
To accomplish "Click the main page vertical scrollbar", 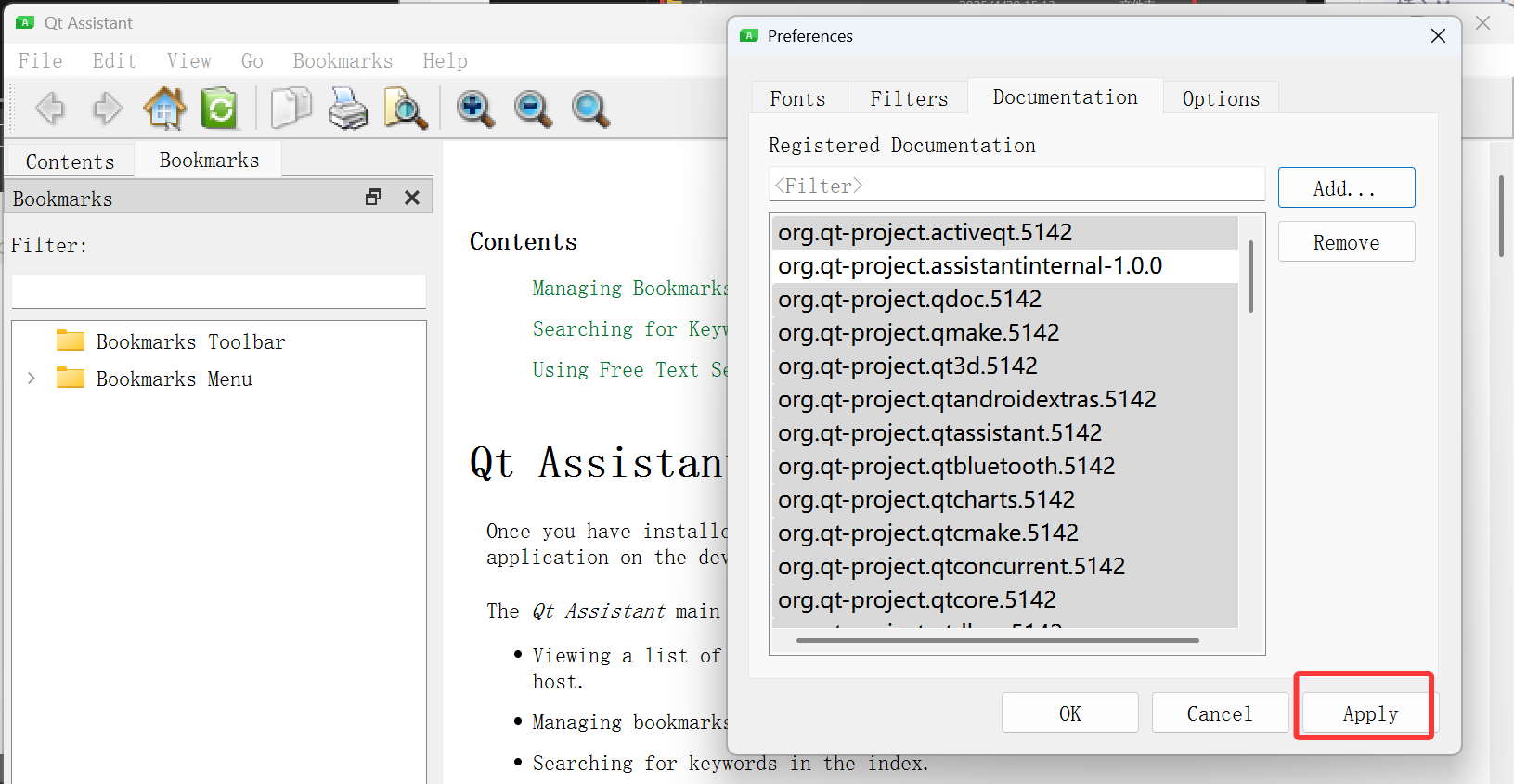I will click(x=1501, y=215).
